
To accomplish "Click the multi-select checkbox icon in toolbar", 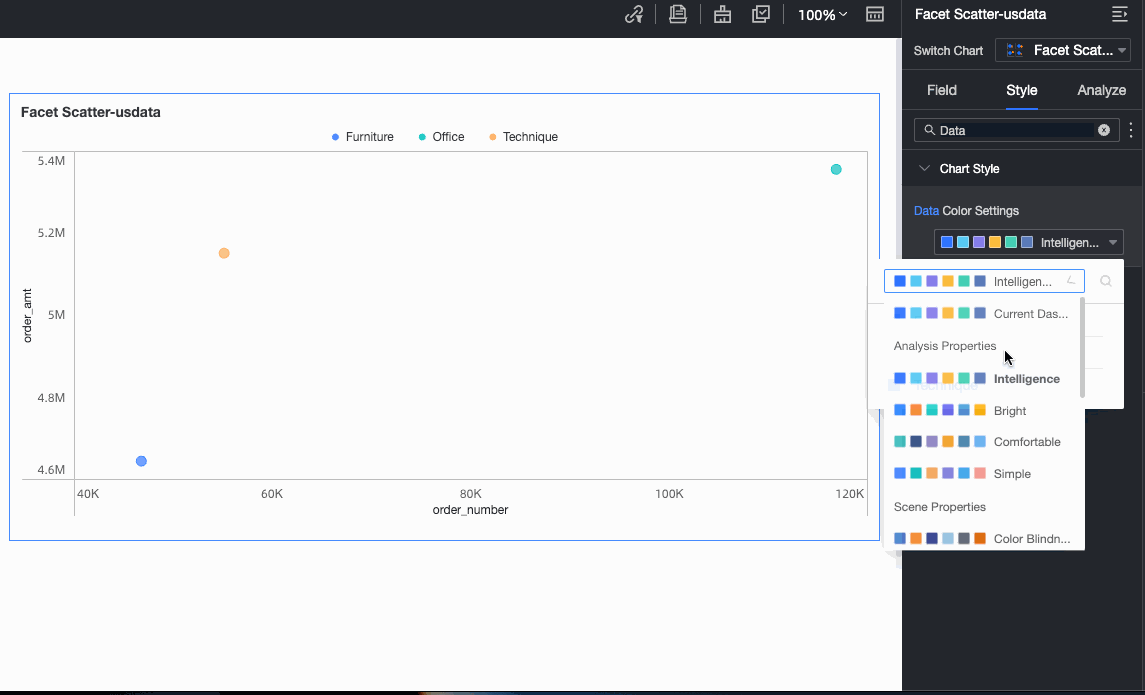I will (761, 15).
